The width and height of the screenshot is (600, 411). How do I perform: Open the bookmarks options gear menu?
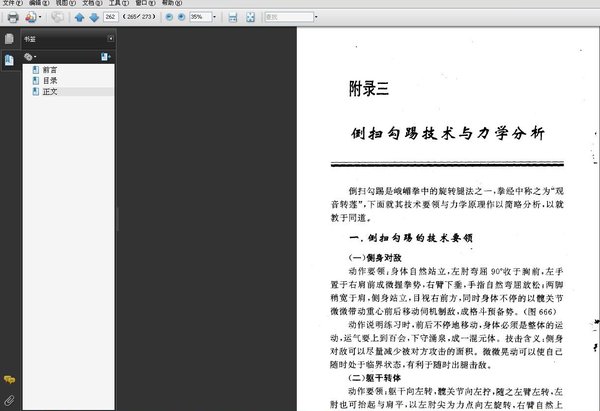tap(30, 57)
